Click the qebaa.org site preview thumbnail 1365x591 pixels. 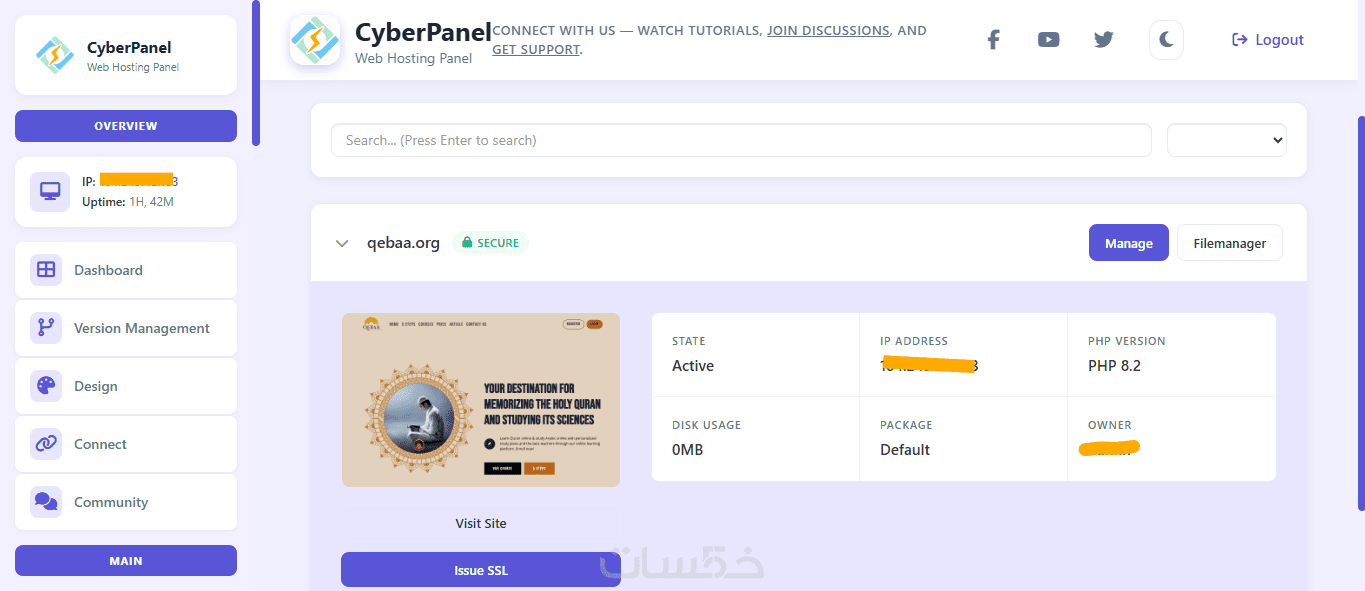481,400
